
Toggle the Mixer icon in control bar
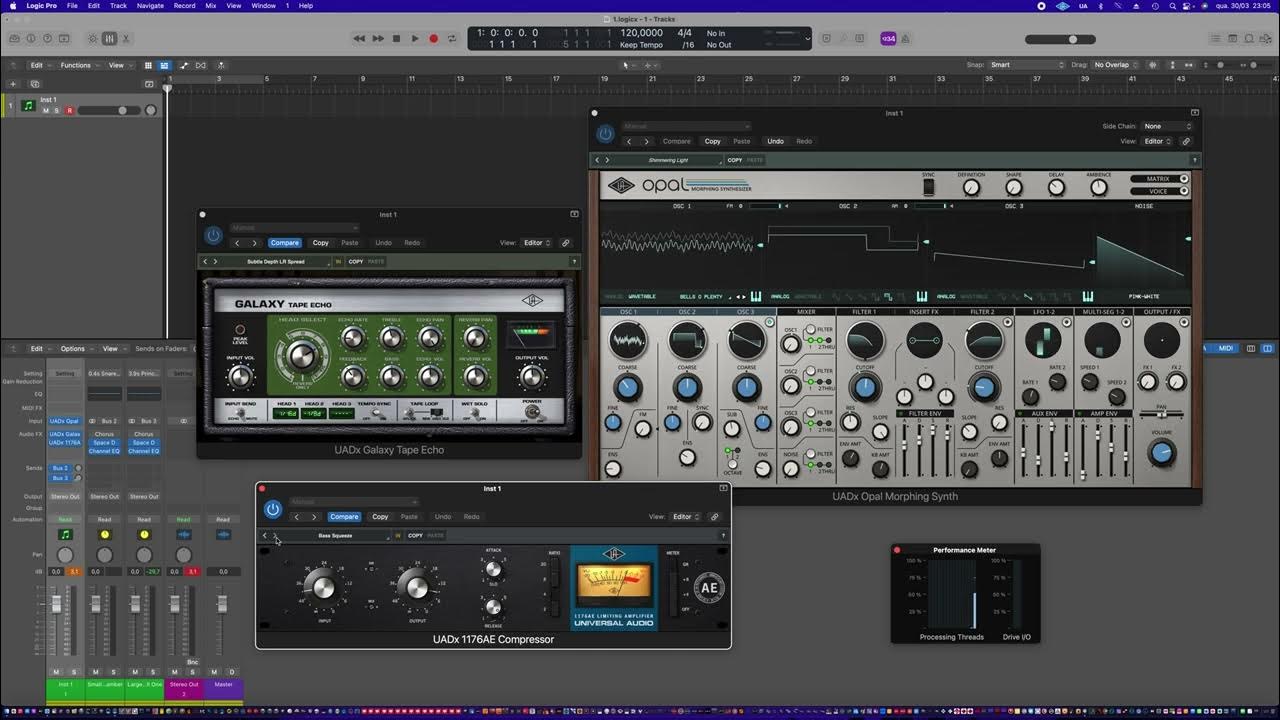(110, 38)
